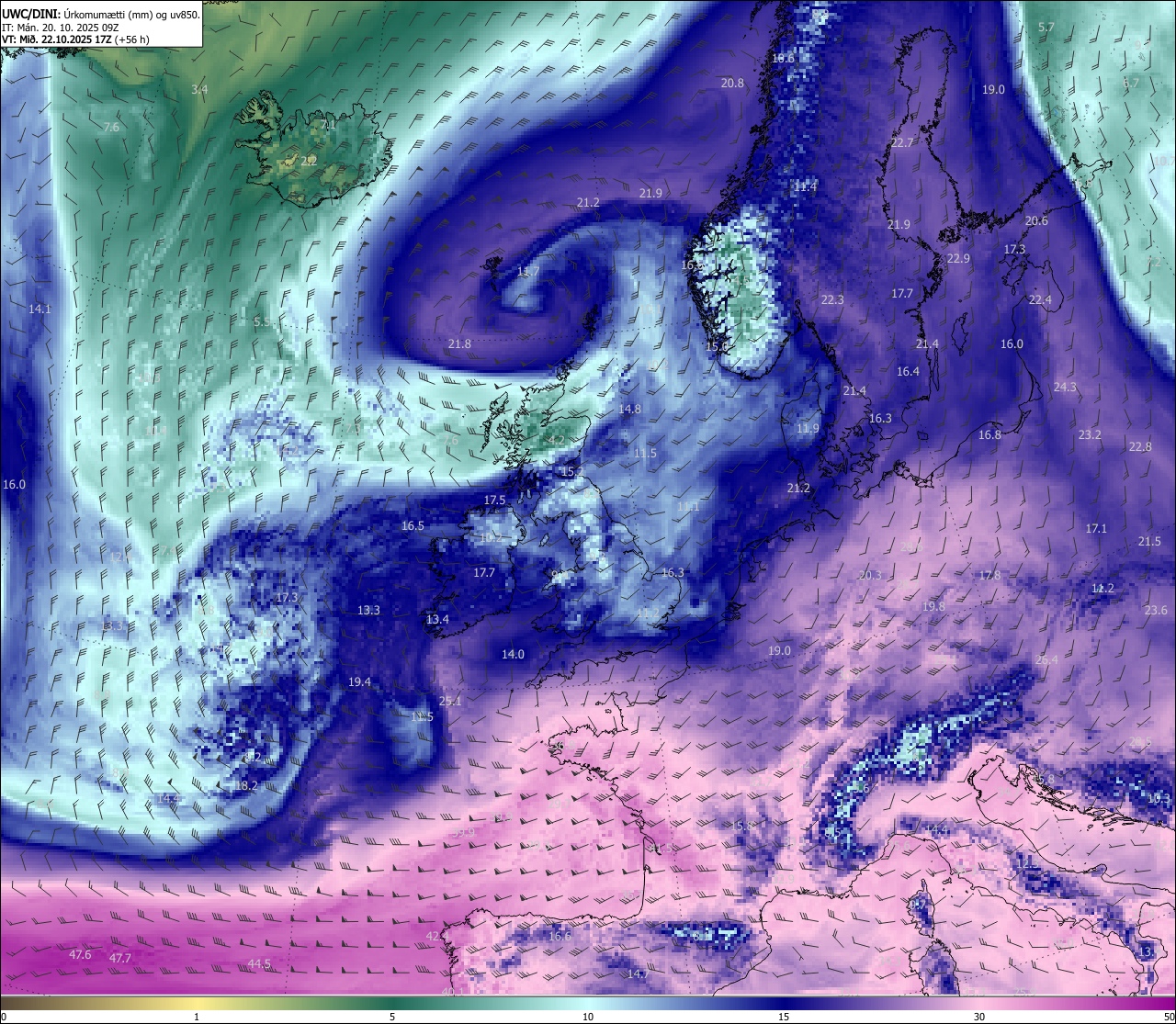This screenshot has height=1024, width=1176.
Task: Select the 11.9 value over Denmark
Action: point(808,429)
